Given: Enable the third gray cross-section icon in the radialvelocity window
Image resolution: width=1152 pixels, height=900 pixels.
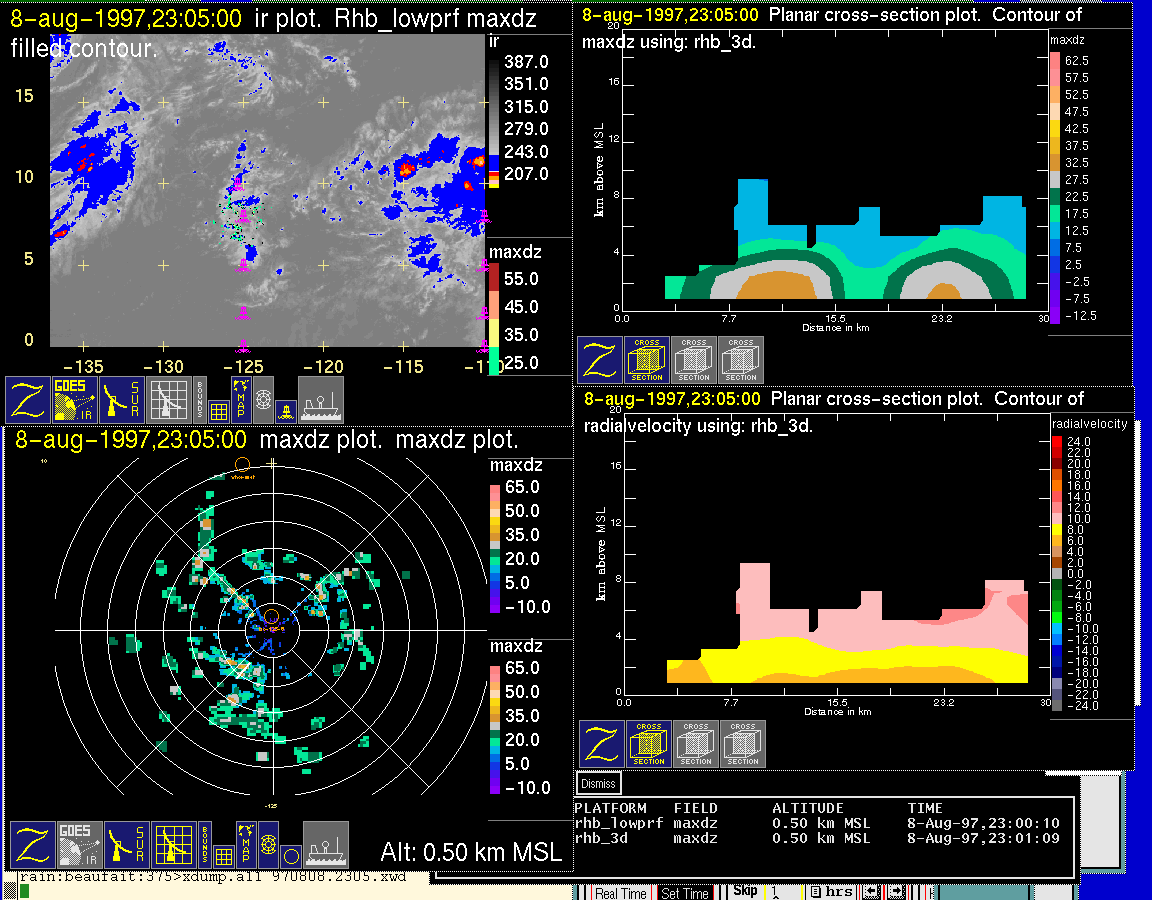Looking at the screenshot, I should coord(743,745).
